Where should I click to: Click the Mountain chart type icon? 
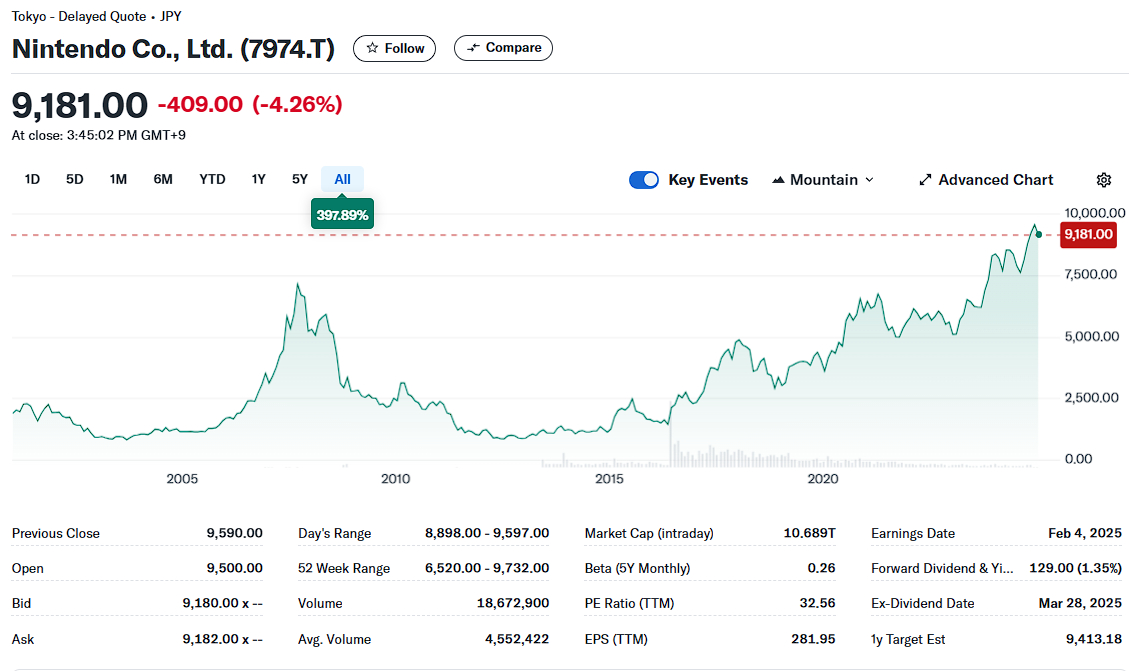778,180
